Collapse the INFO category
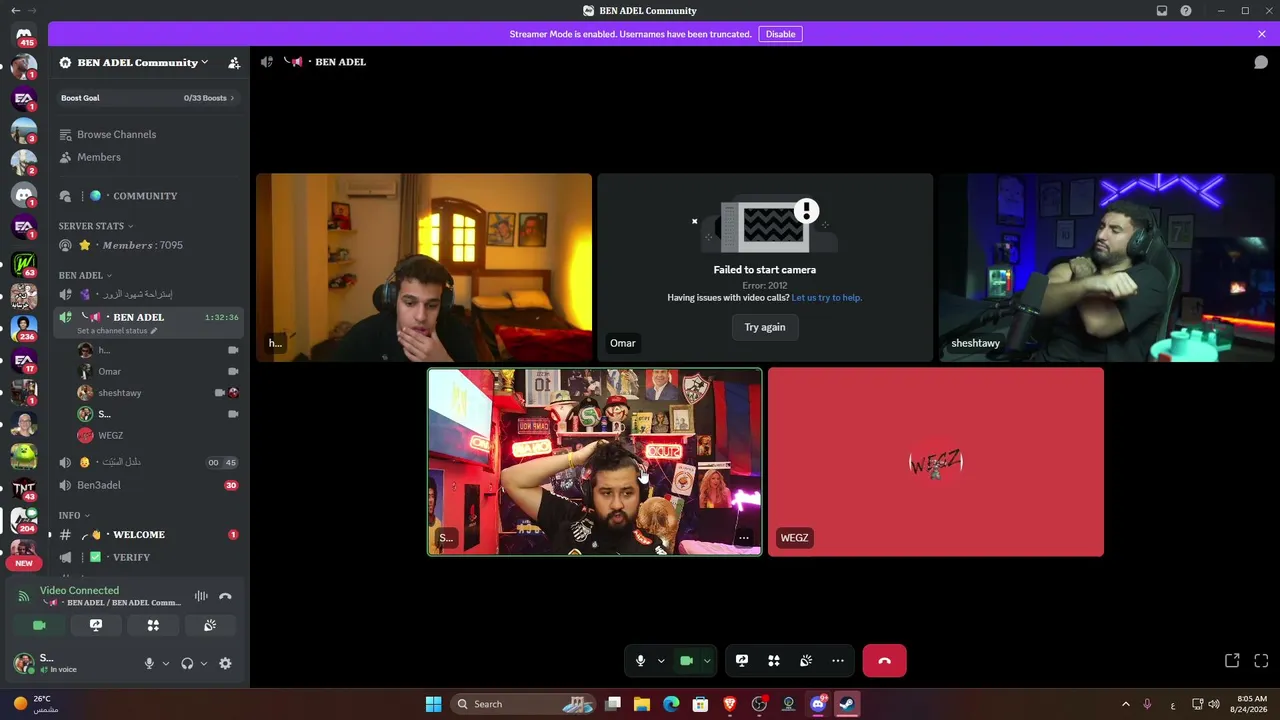The height and width of the screenshot is (720, 1280). 74,515
